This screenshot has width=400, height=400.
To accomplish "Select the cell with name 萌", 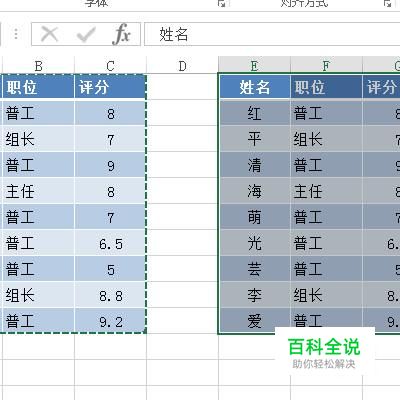I will click(x=255, y=217).
